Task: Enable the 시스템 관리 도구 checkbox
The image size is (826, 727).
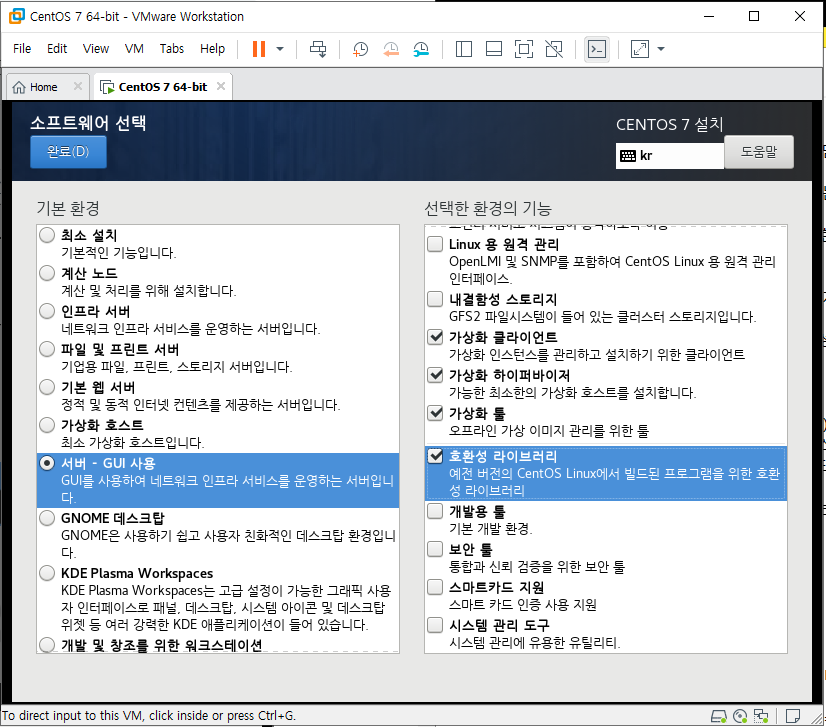Action: tap(435, 625)
